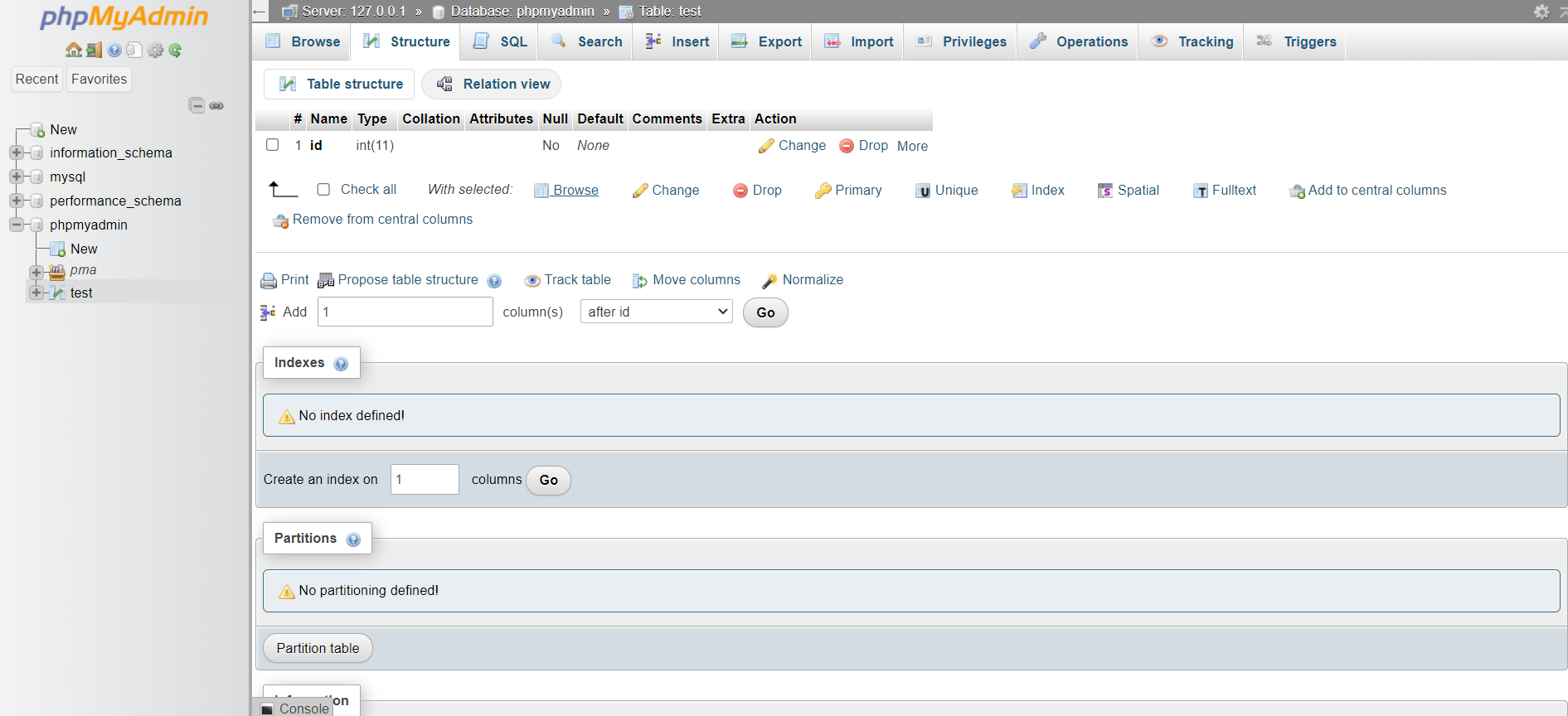Collapse the phpmyadmin database node
Screen dimensions: 1568x716
tap(17, 225)
